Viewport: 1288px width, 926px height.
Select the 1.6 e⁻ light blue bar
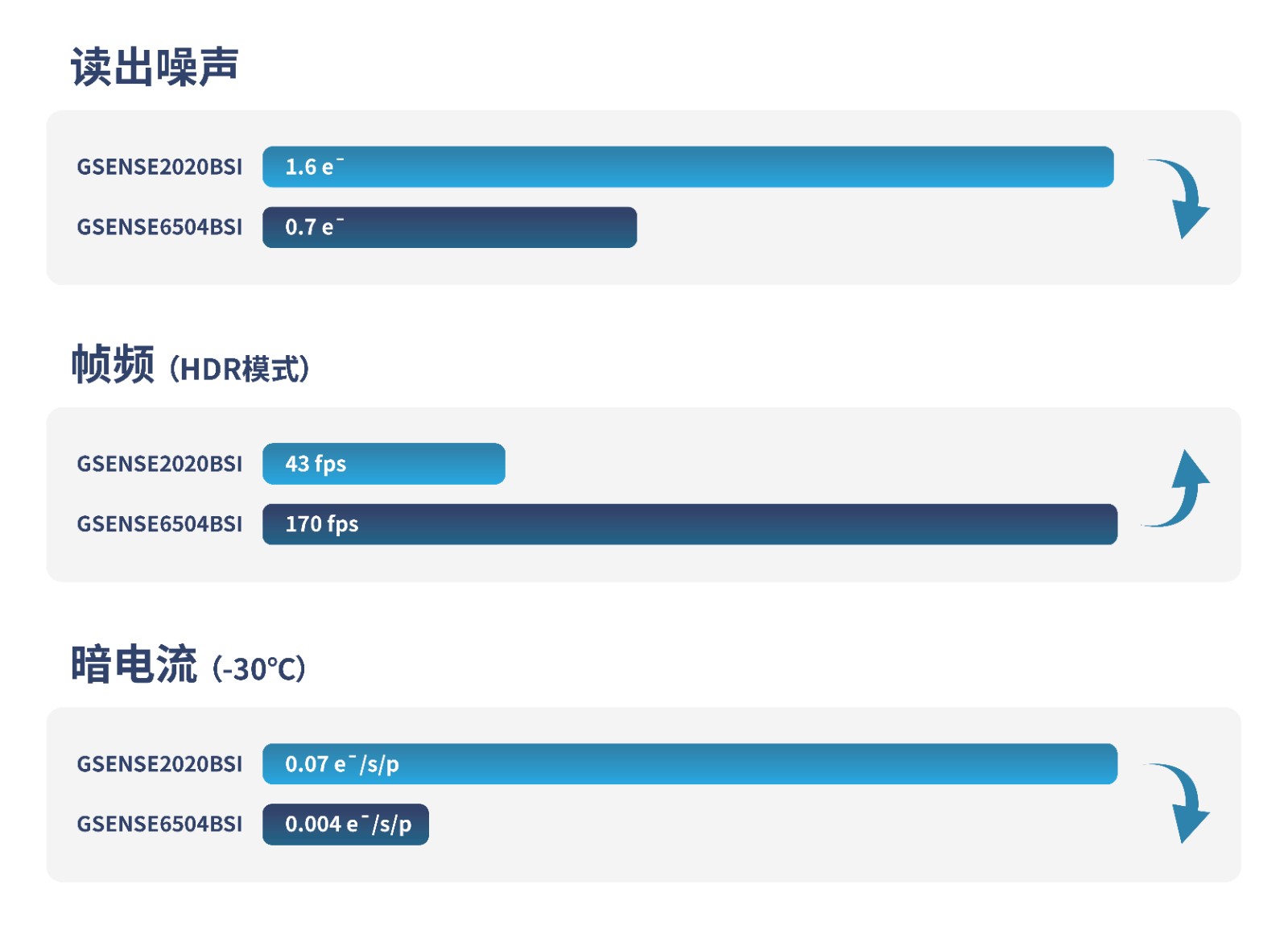pyautogui.click(x=688, y=167)
